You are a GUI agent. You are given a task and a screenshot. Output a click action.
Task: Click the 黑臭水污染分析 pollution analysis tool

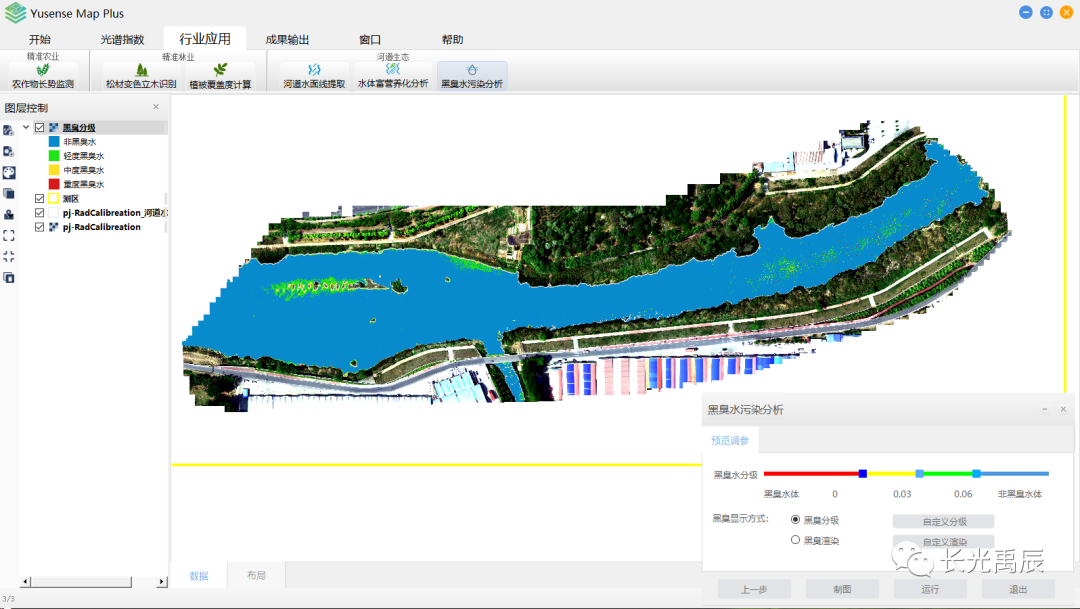click(x=472, y=77)
